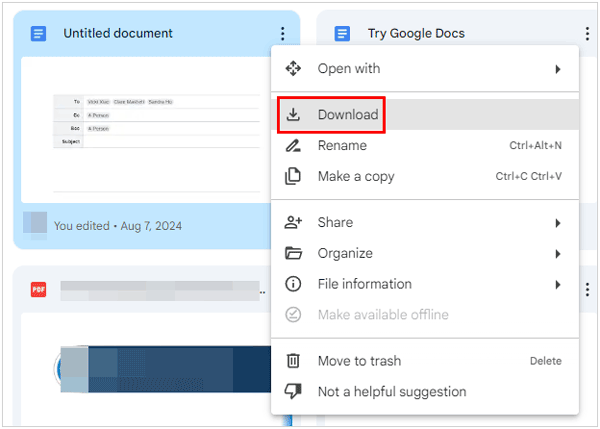Screen dimensions: 600x429
Task: Open the Untitled document preview thumbnail
Action: pyautogui.click(x=146, y=130)
